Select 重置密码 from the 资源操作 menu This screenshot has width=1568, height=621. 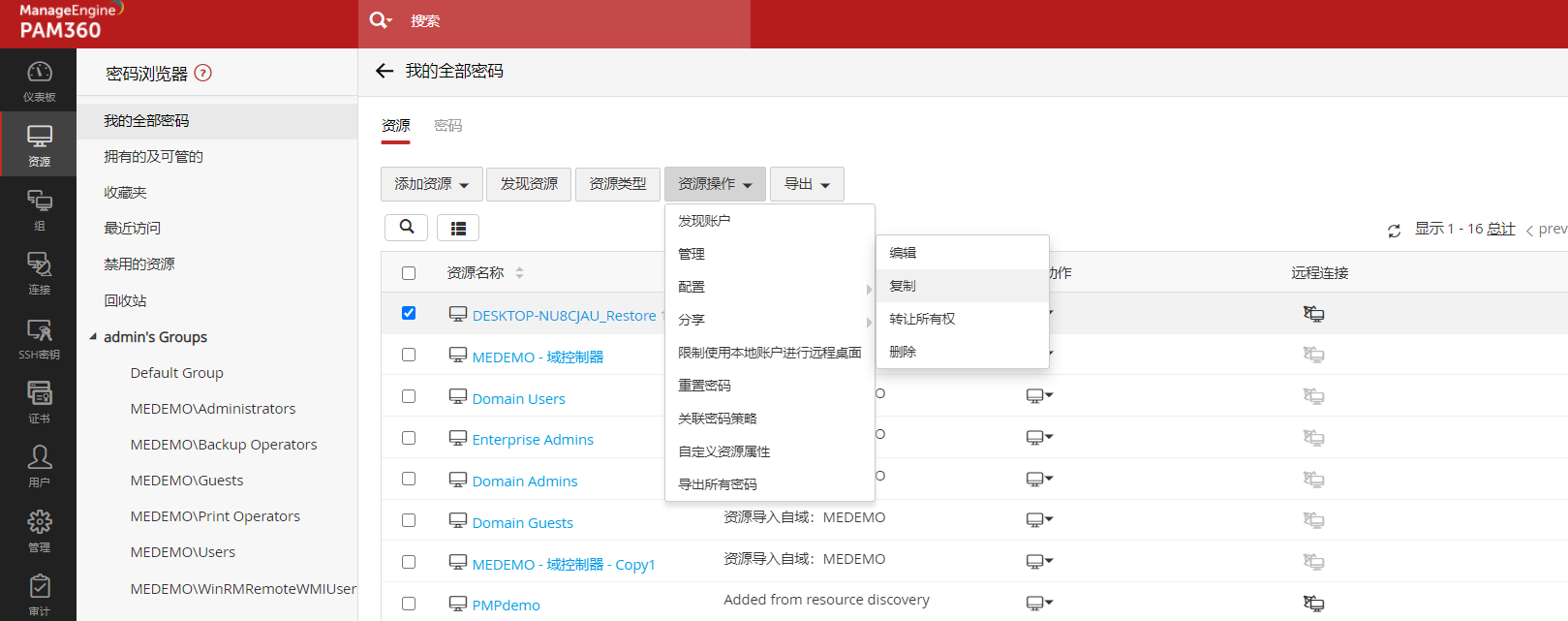(x=770, y=386)
